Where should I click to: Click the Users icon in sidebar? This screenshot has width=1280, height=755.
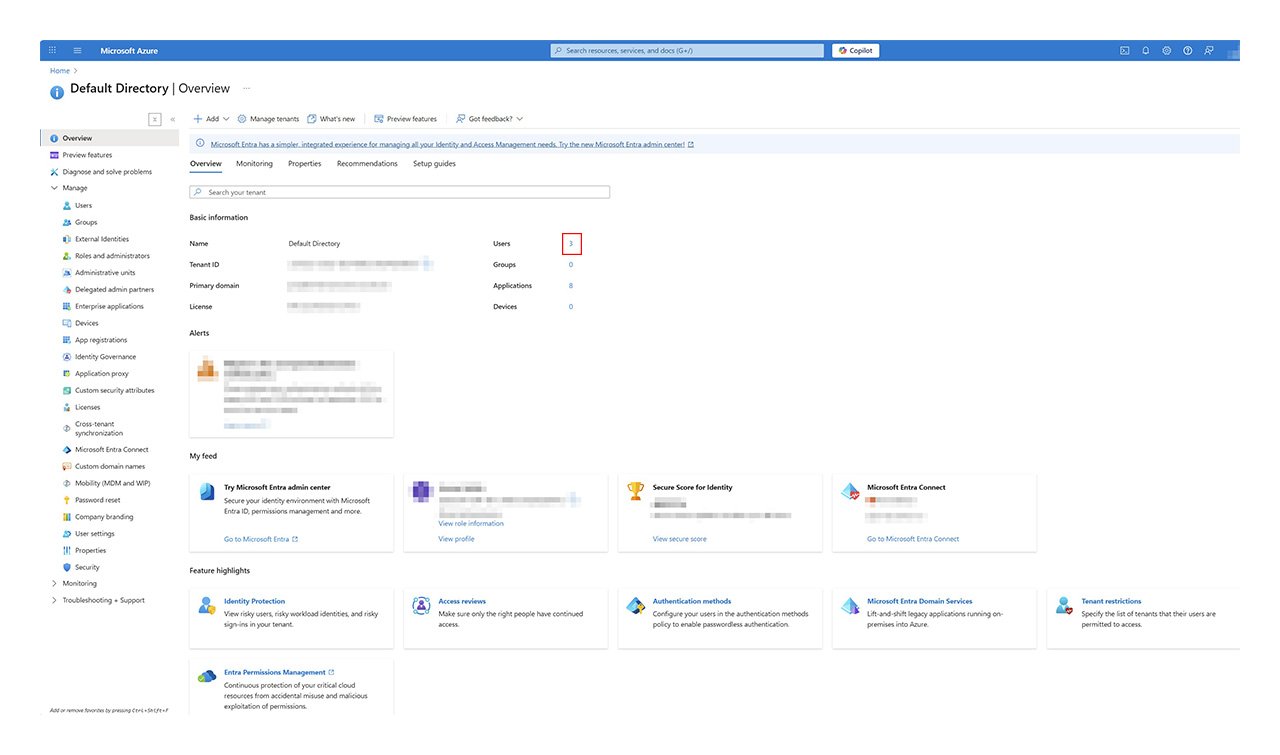coord(67,205)
